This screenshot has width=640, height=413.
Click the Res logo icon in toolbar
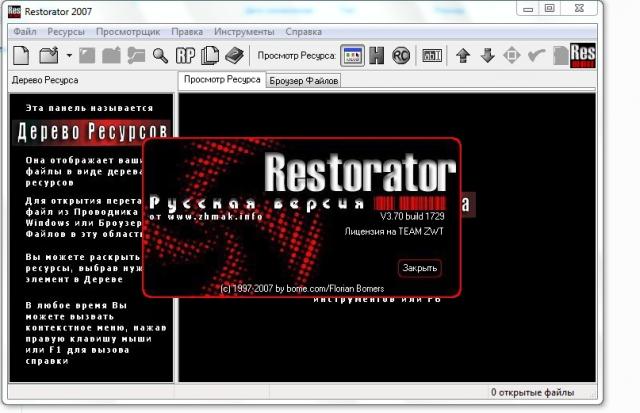coord(582,56)
